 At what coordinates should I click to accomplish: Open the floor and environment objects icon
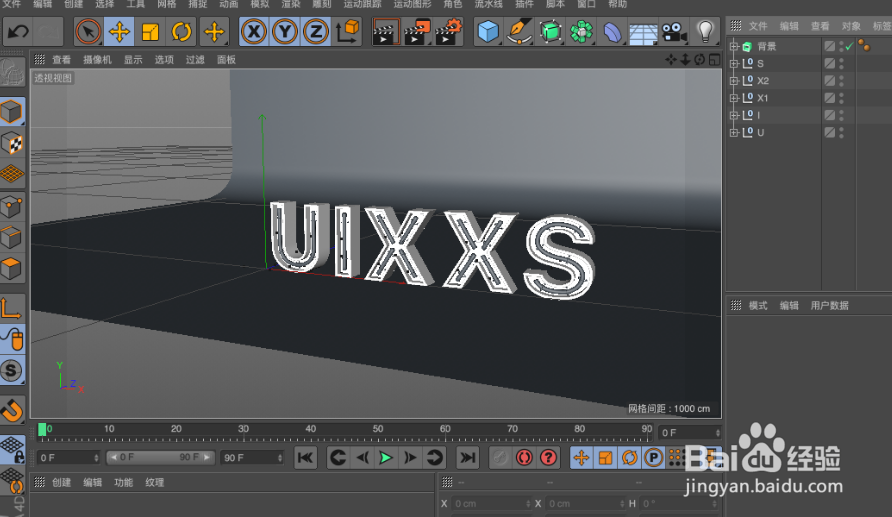[x=643, y=33]
